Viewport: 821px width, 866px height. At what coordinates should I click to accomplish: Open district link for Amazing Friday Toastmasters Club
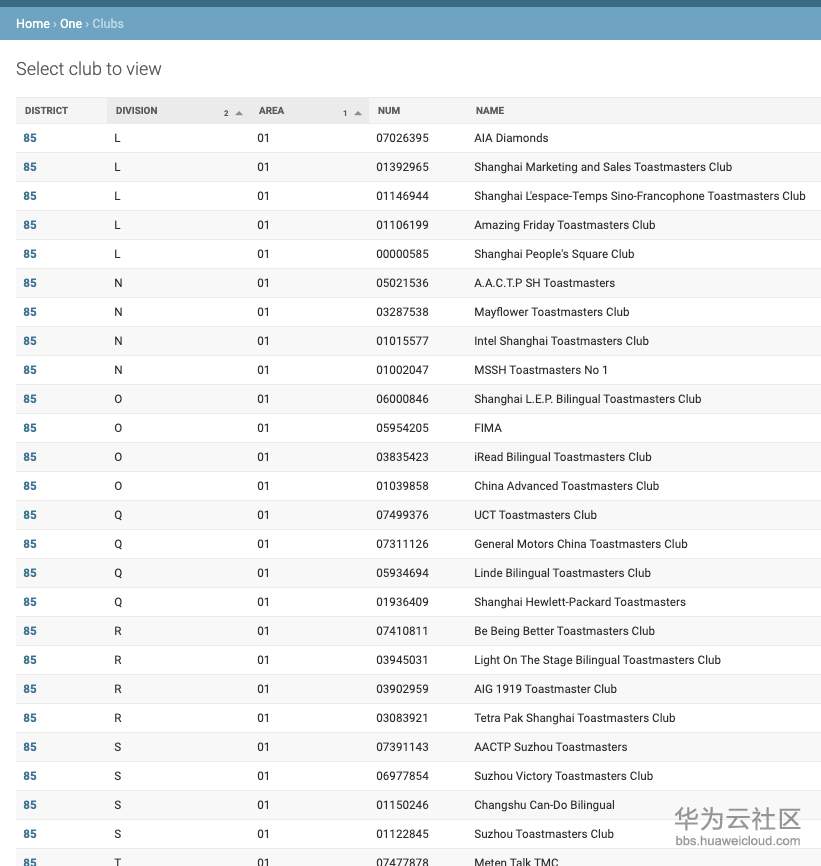pos(30,225)
